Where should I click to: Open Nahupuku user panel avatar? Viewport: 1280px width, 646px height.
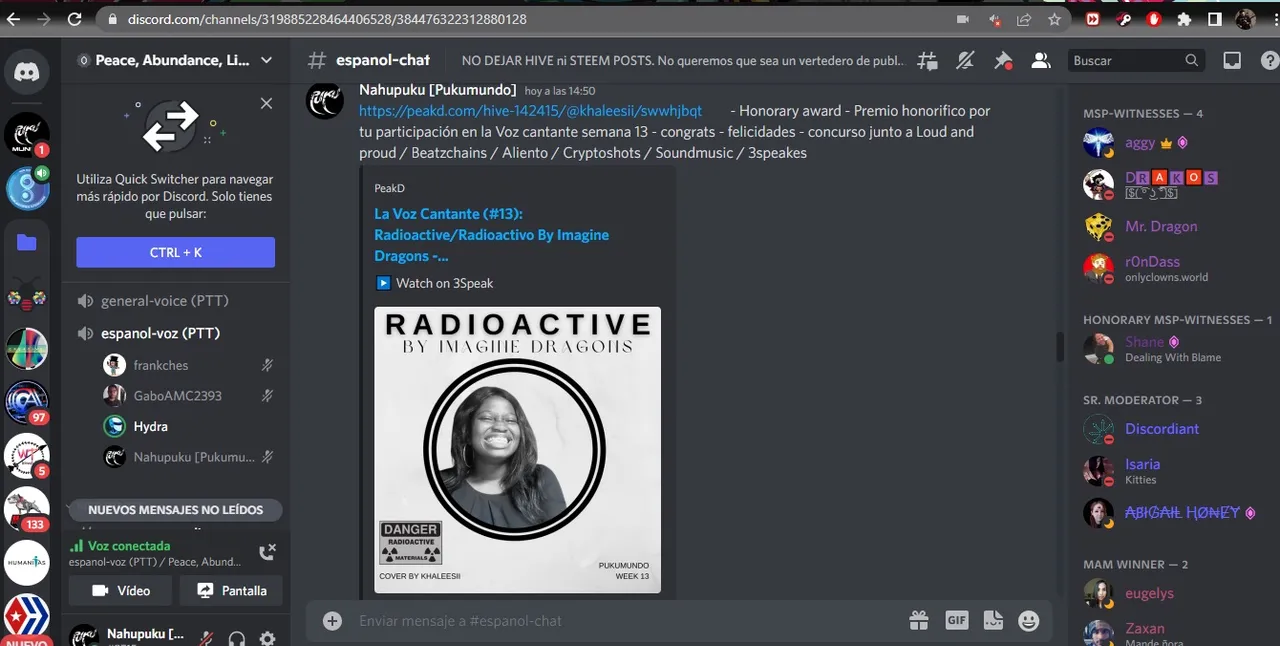point(84,637)
